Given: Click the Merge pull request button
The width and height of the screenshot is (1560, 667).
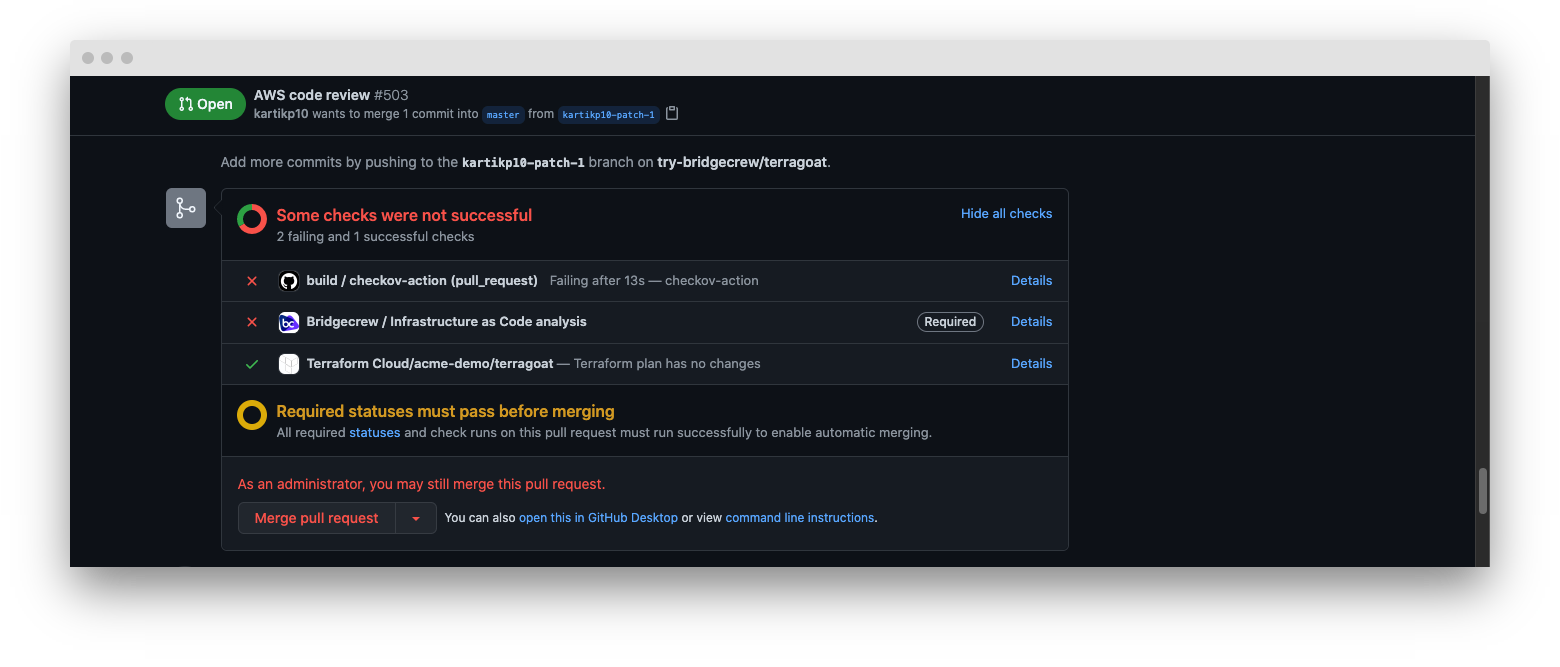Looking at the screenshot, I should [x=317, y=518].
